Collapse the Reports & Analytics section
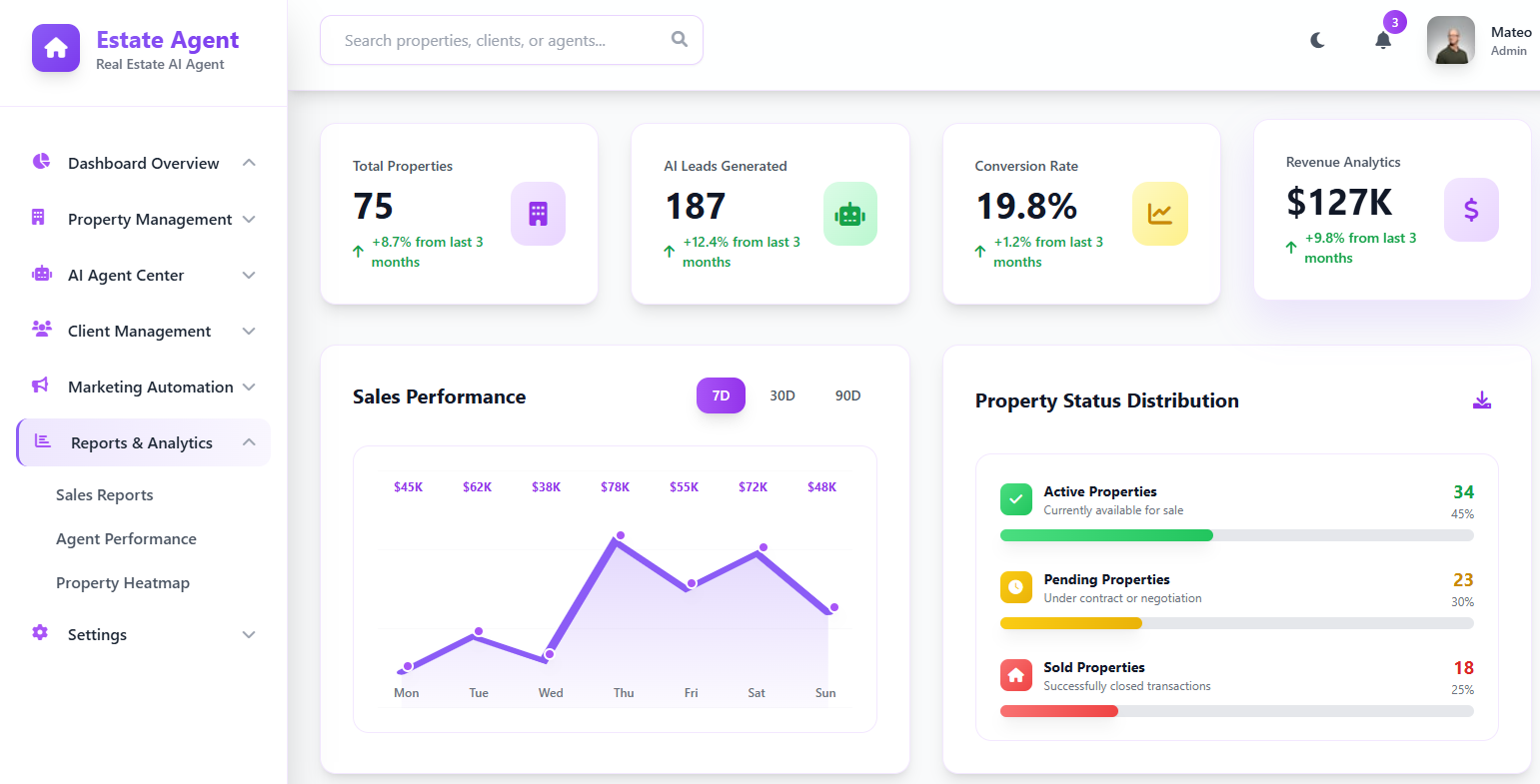Image resolution: width=1540 pixels, height=784 pixels. (x=248, y=441)
